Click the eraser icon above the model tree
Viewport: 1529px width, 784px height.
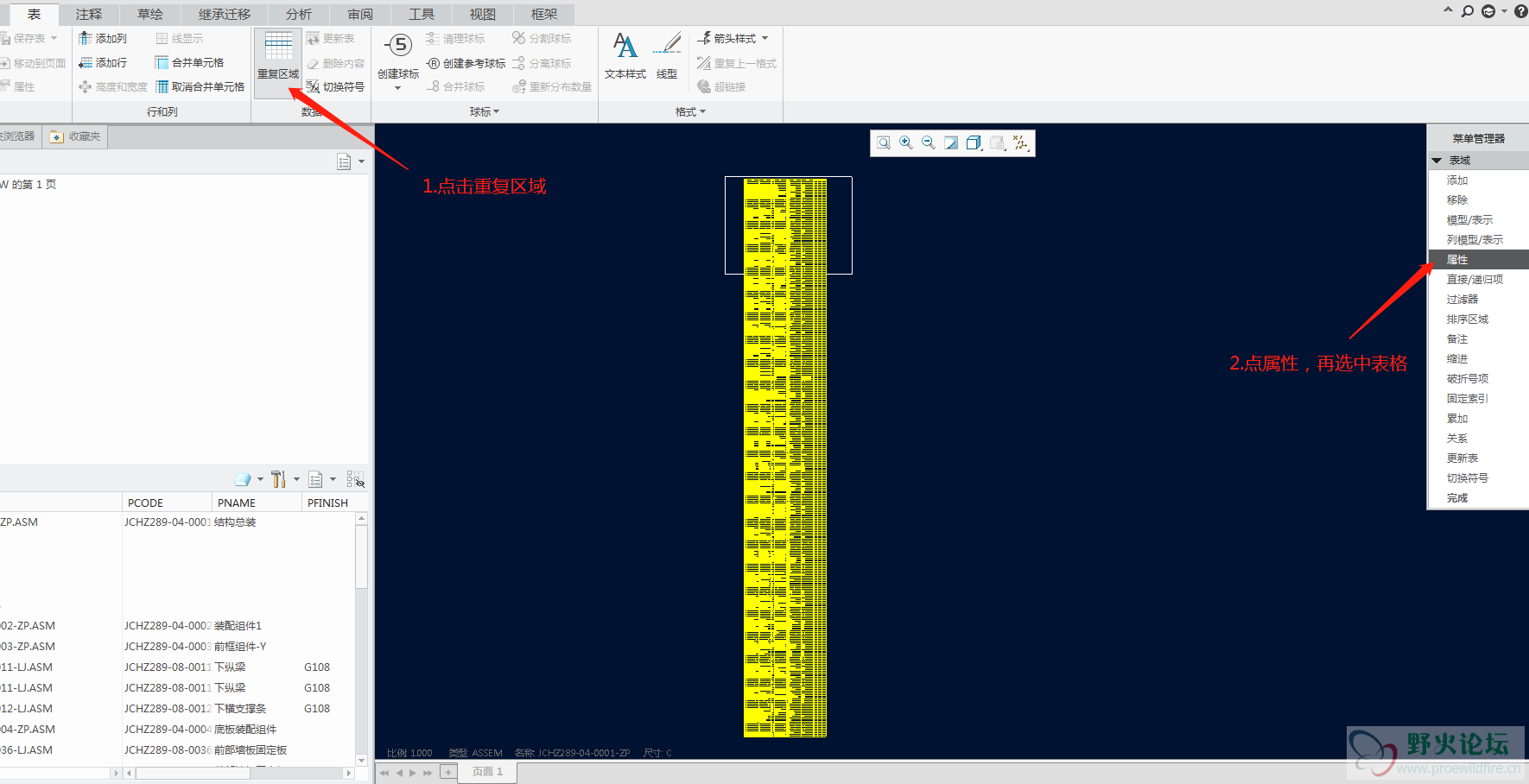[243, 479]
